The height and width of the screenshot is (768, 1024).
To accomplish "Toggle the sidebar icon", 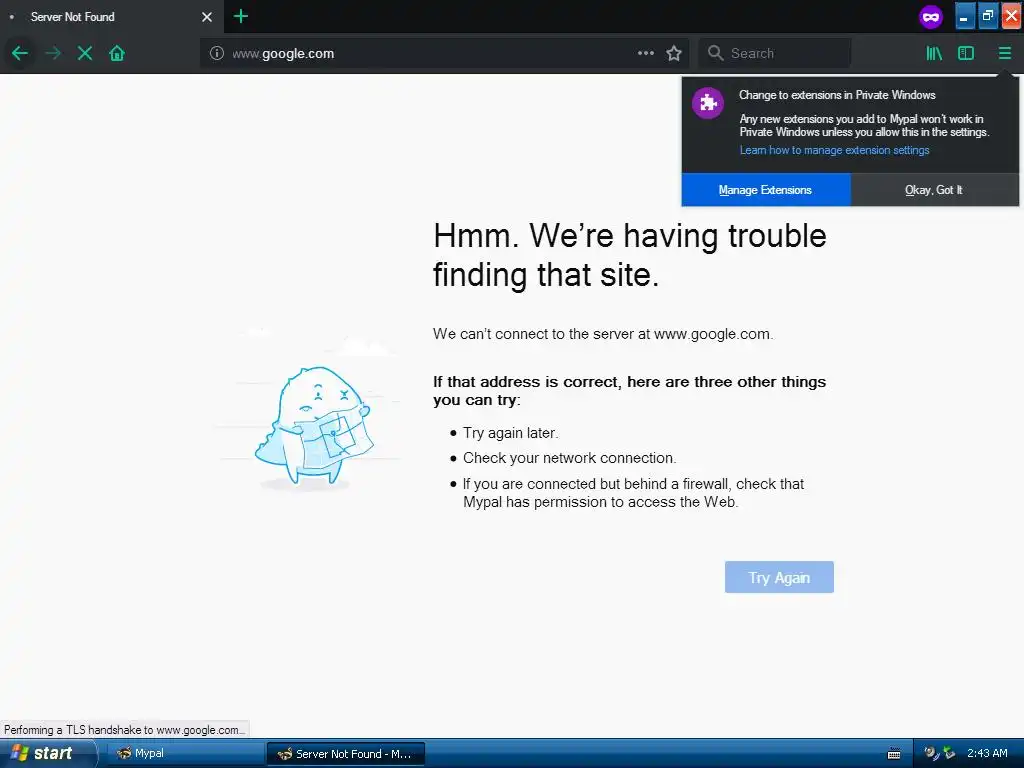I will [966, 53].
